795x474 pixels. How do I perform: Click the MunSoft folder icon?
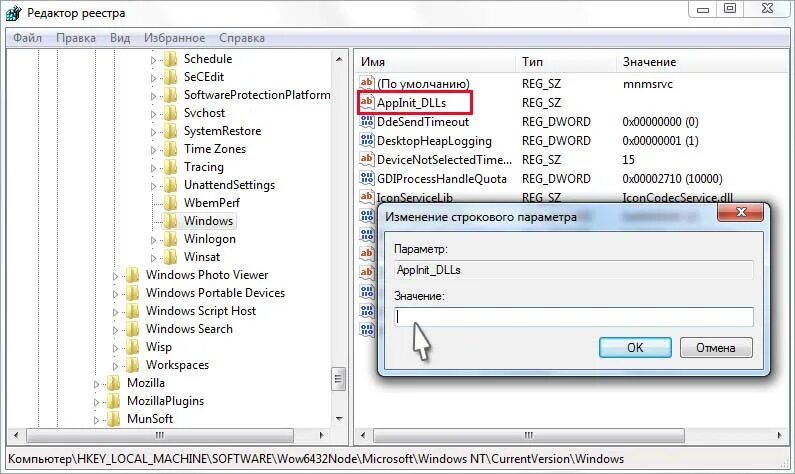[114, 419]
